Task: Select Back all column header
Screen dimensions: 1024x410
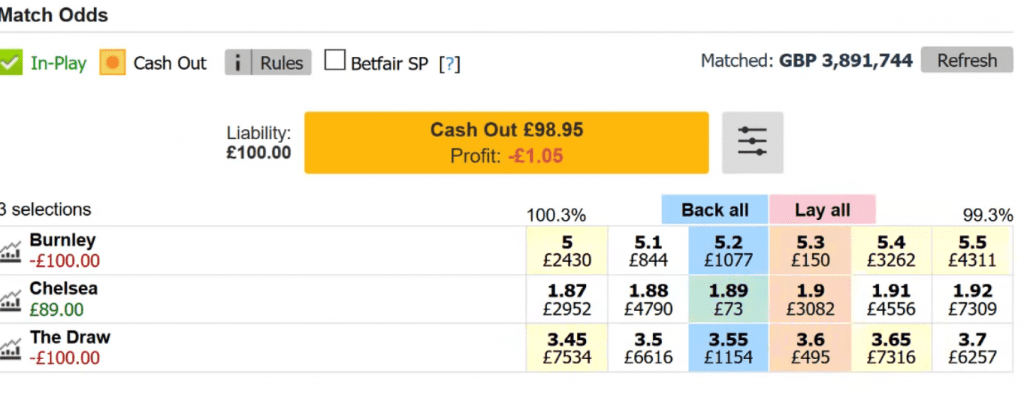Action: (714, 210)
